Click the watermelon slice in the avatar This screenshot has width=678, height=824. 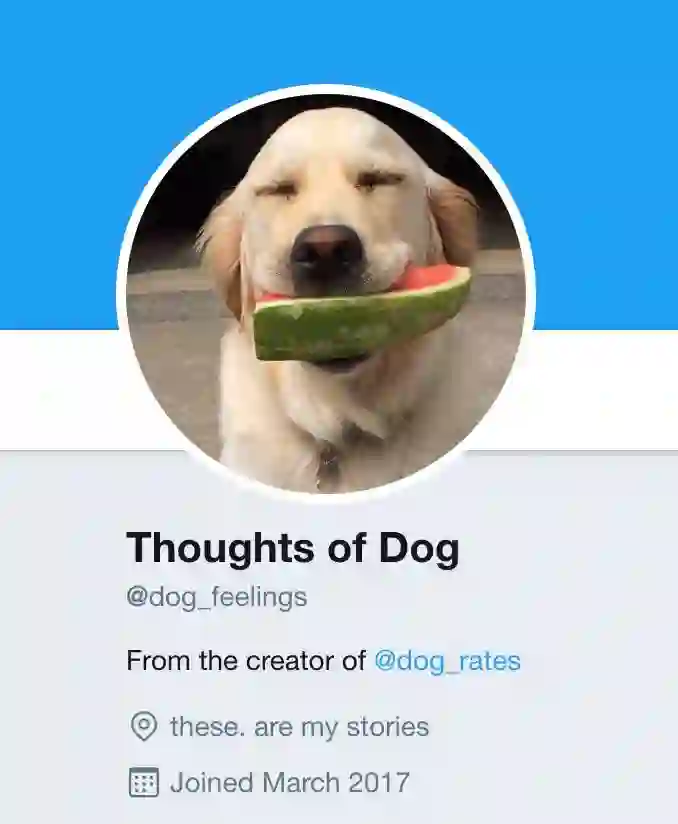click(362, 314)
